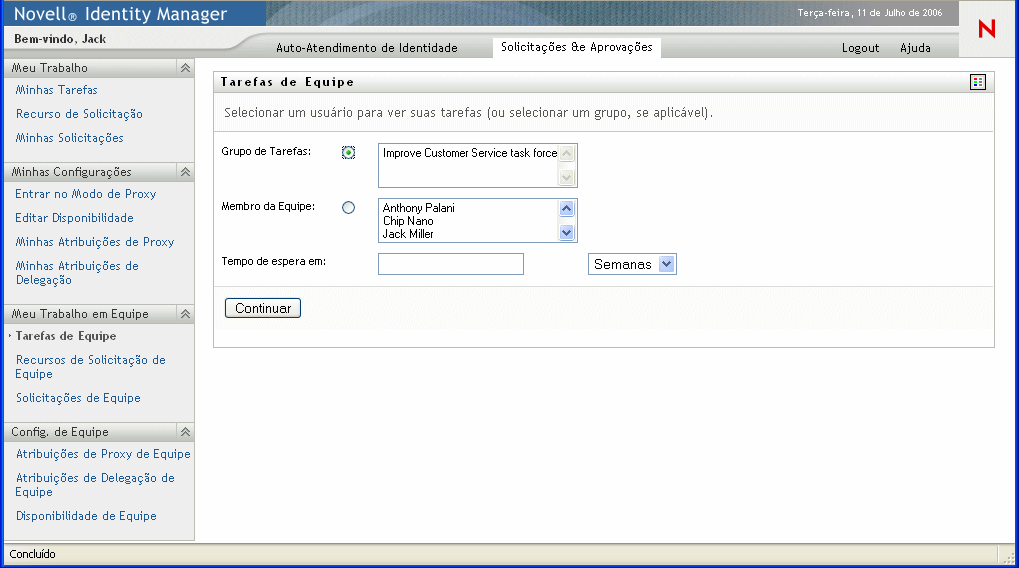Switch to Auto-Atendimento de Identidade tab

(x=366, y=48)
